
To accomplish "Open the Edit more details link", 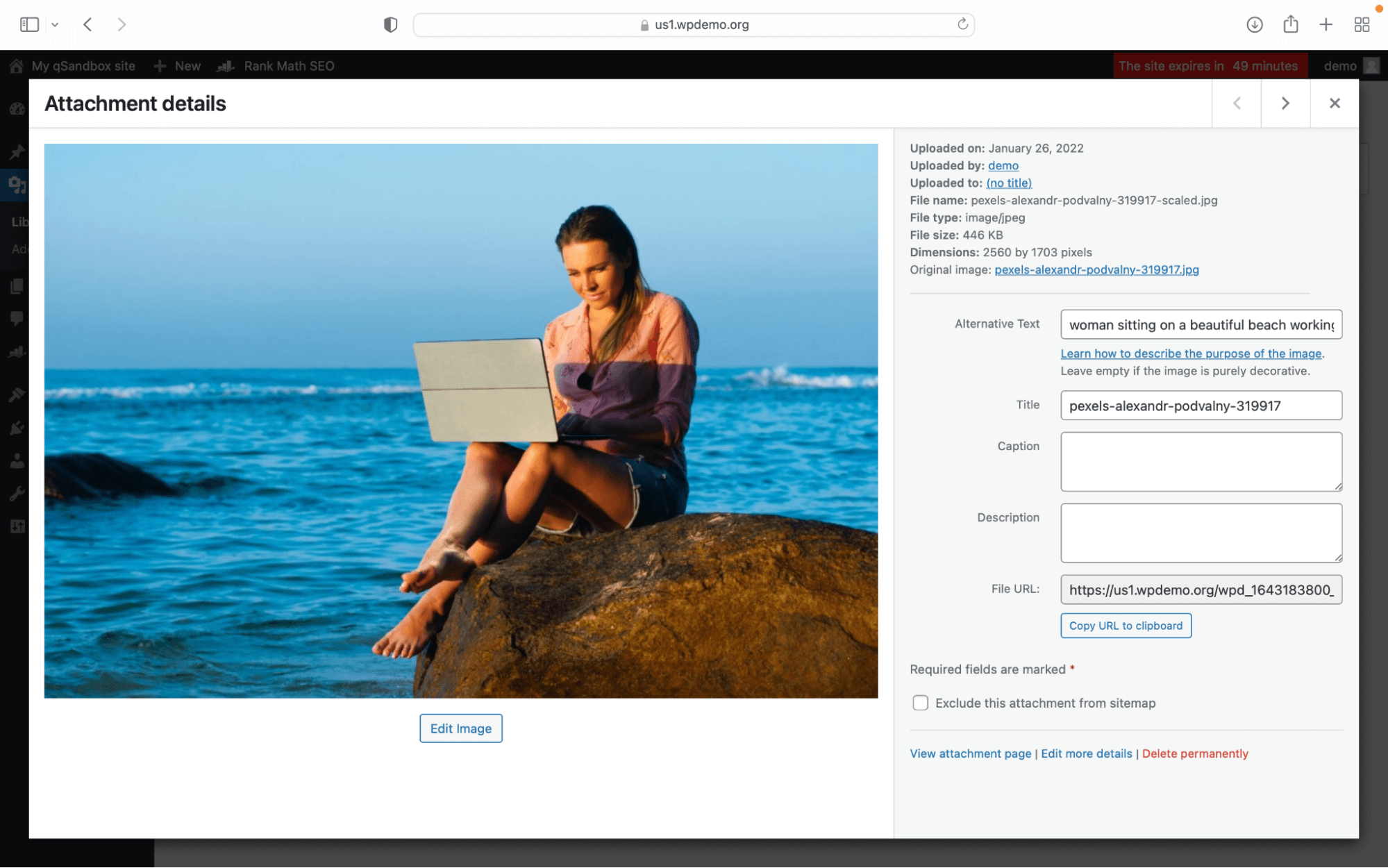I will point(1086,753).
